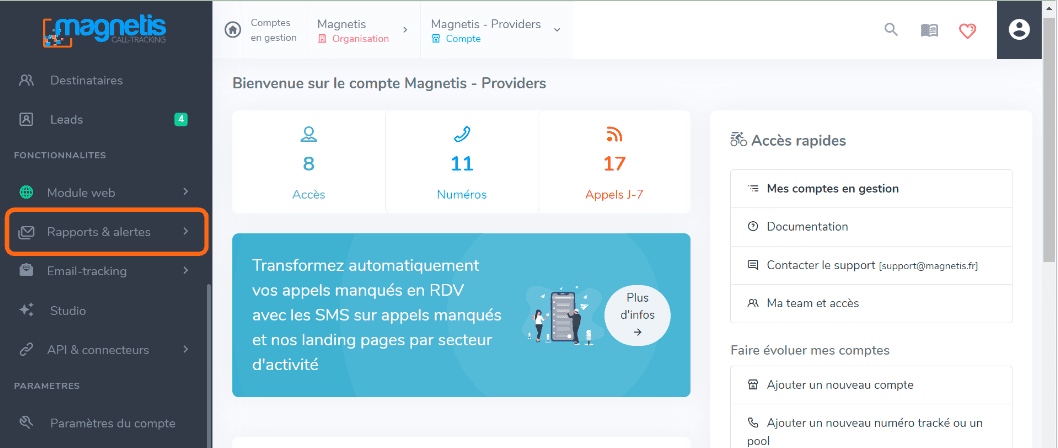Click the 17 Appels J-7 stat card
Image resolution: width=1058 pixels, height=448 pixels.
(614, 162)
